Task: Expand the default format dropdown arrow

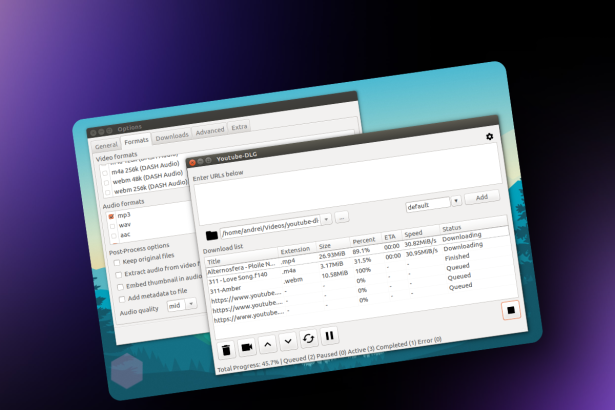Action: [x=456, y=201]
